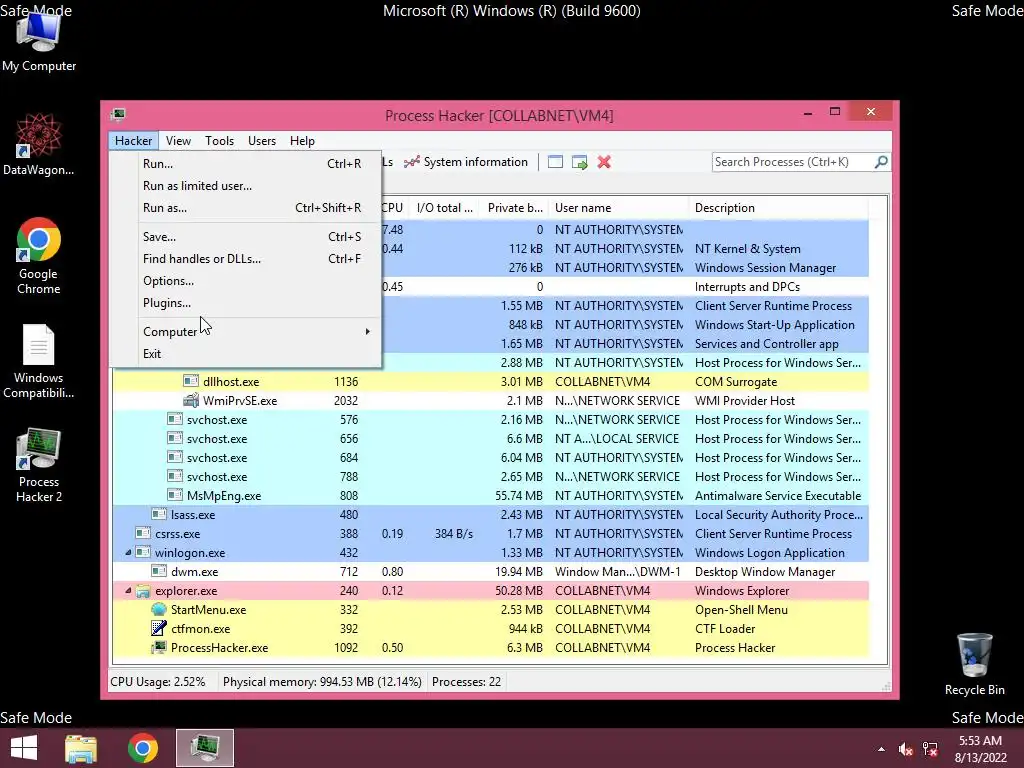Choose Exit from Hacker menu
The width and height of the screenshot is (1024, 768).
pos(246,353)
